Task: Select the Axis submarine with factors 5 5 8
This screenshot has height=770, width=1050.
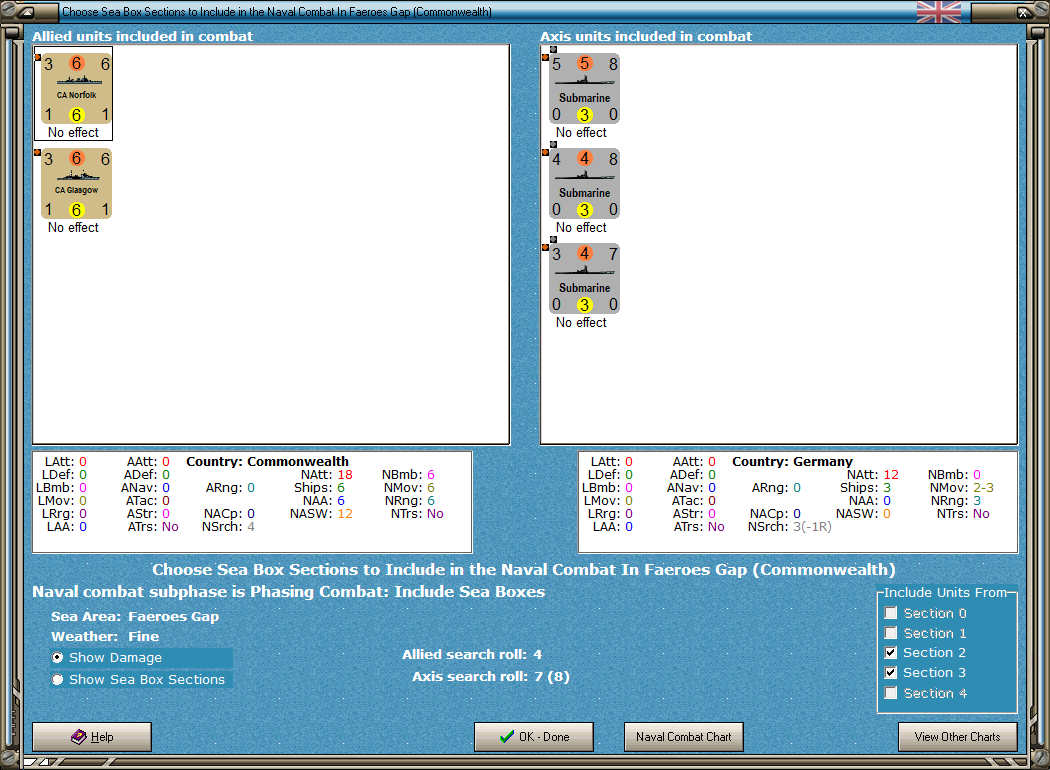Action: coord(584,89)
